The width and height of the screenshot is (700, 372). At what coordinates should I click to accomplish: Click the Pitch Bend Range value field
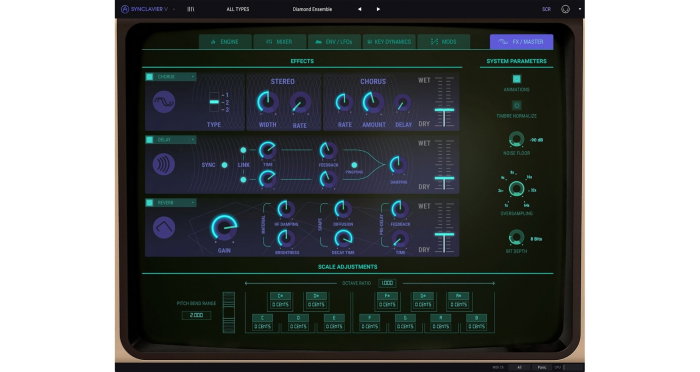196,315
